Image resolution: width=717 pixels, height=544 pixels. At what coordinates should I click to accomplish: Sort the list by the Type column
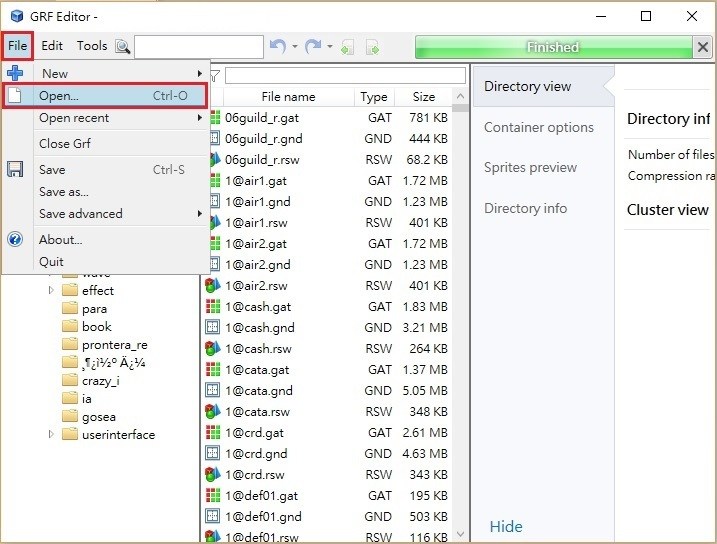coord(374,97)
